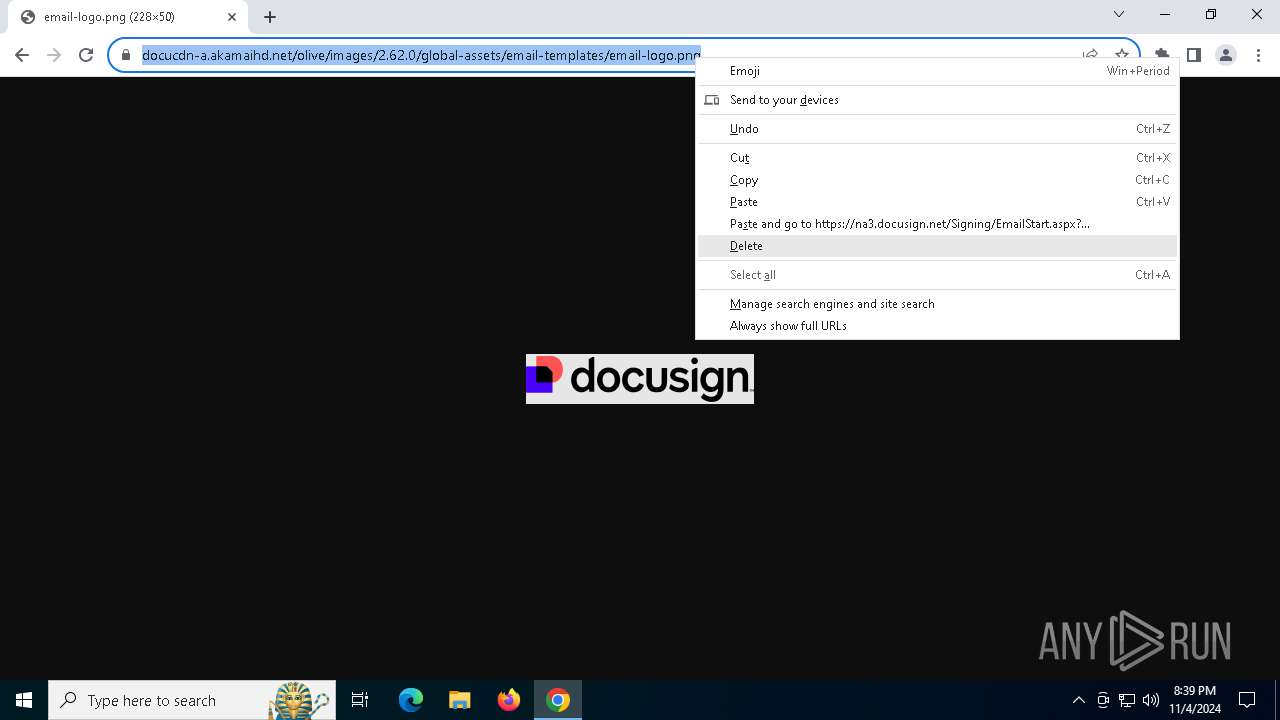Open Chrome's three-dot menu
The width and height of the screenshot is (1280, 720).
coord(1258,55)
